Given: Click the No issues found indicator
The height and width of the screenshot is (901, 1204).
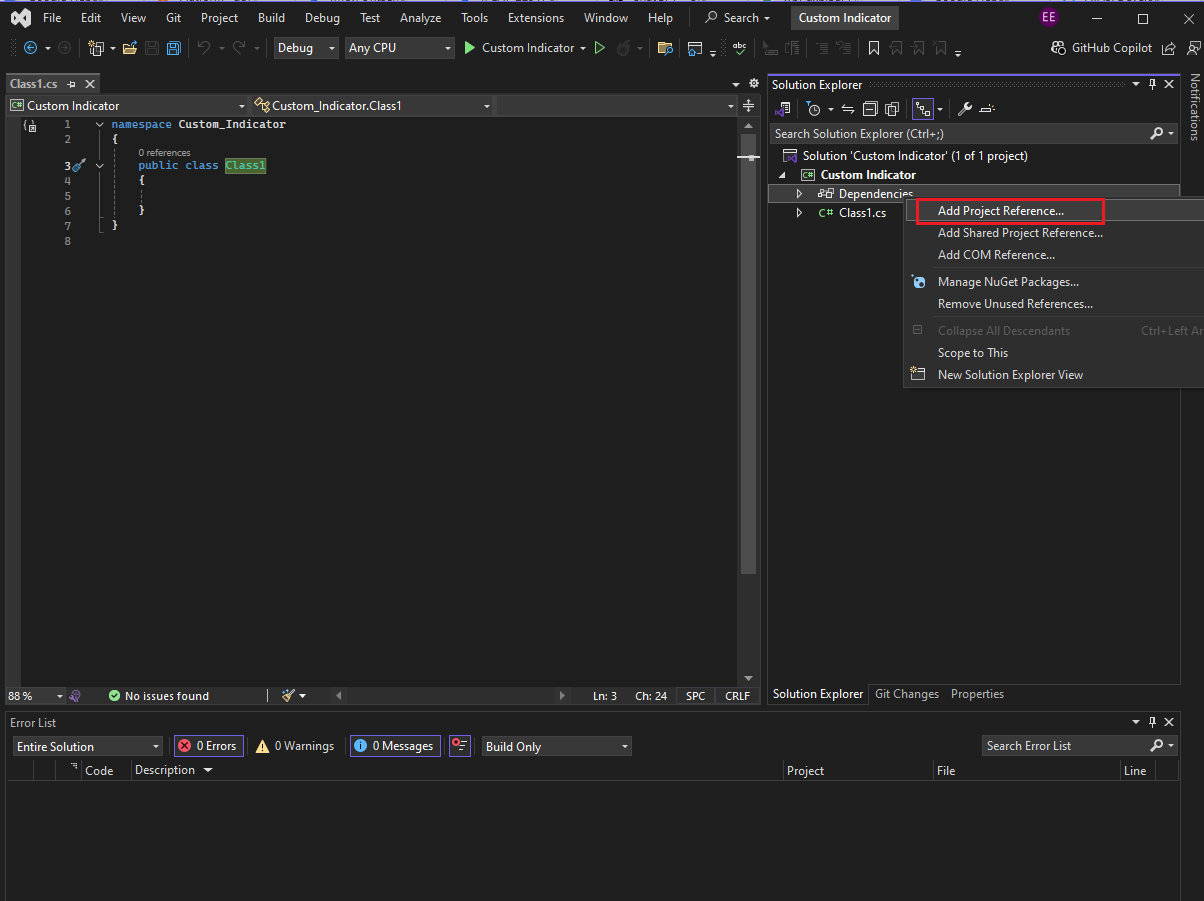Looking at the screenshot, I should pos(158,696).
